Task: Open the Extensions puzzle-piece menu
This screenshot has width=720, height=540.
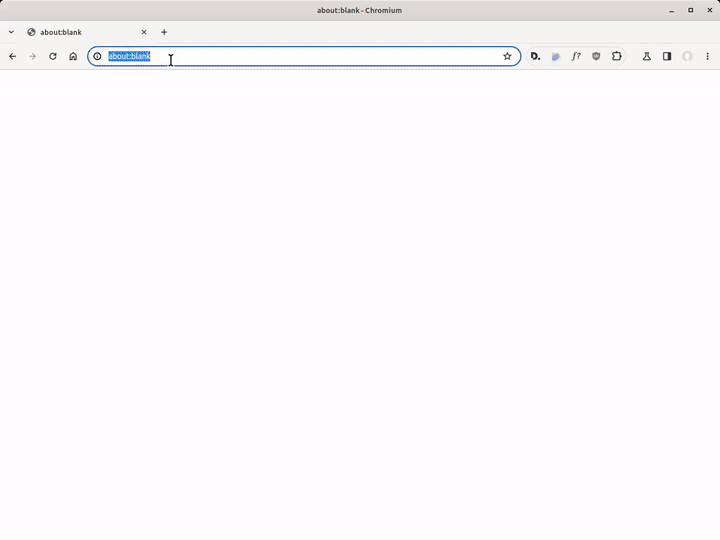Action: [616, 57]
